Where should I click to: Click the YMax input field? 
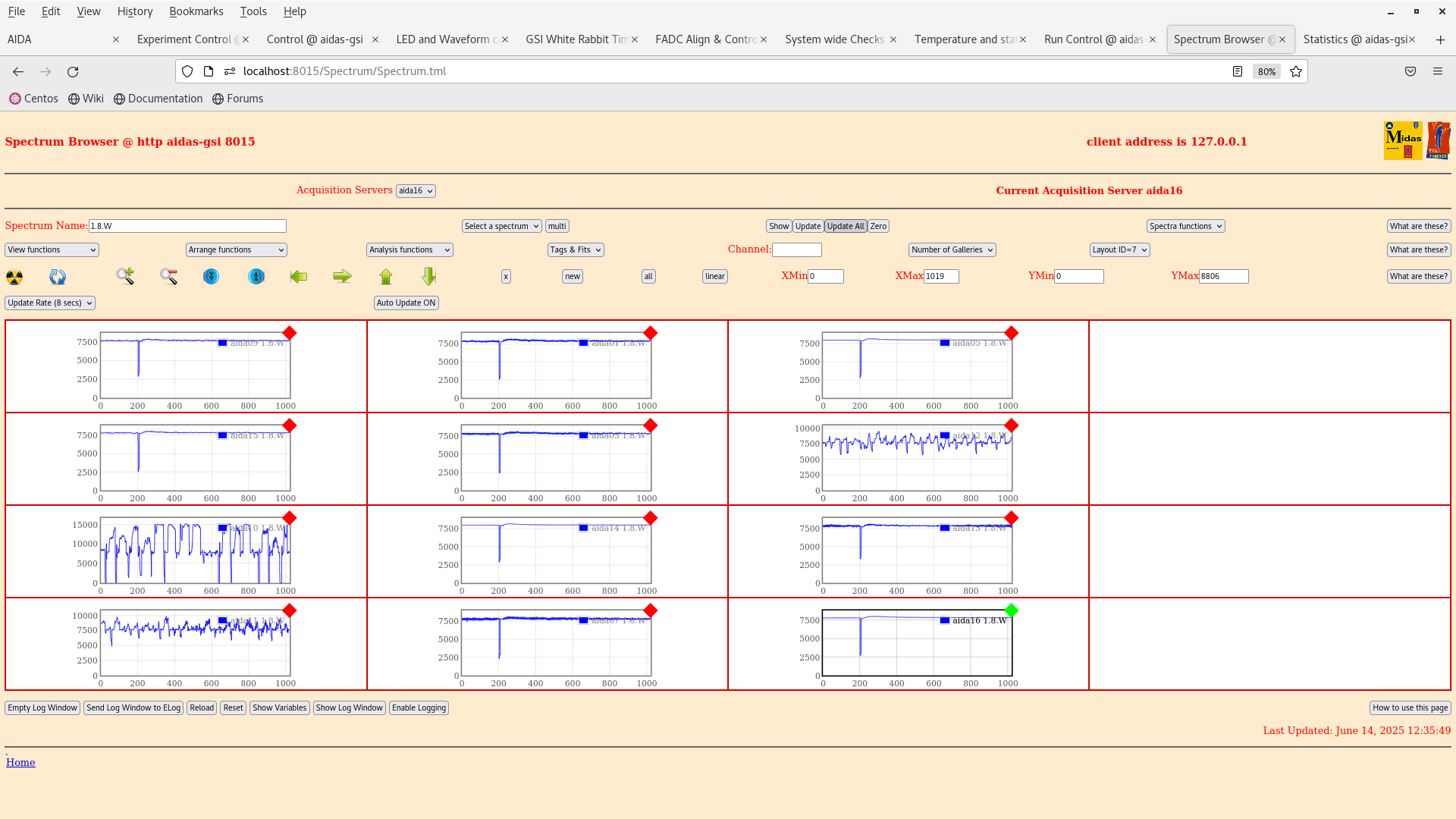pos(1223,277)
